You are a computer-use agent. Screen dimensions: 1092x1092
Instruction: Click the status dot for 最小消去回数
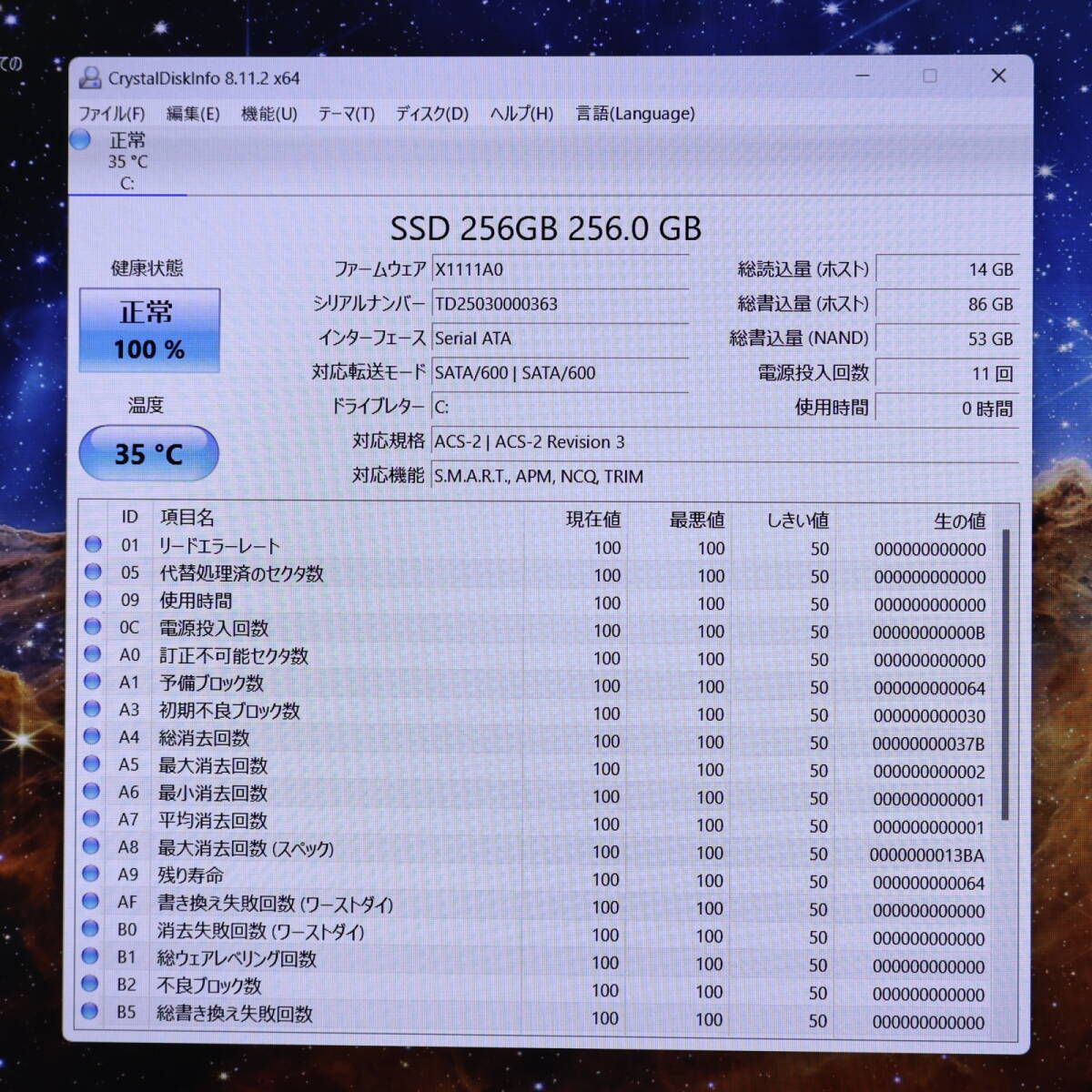[91, 791]
